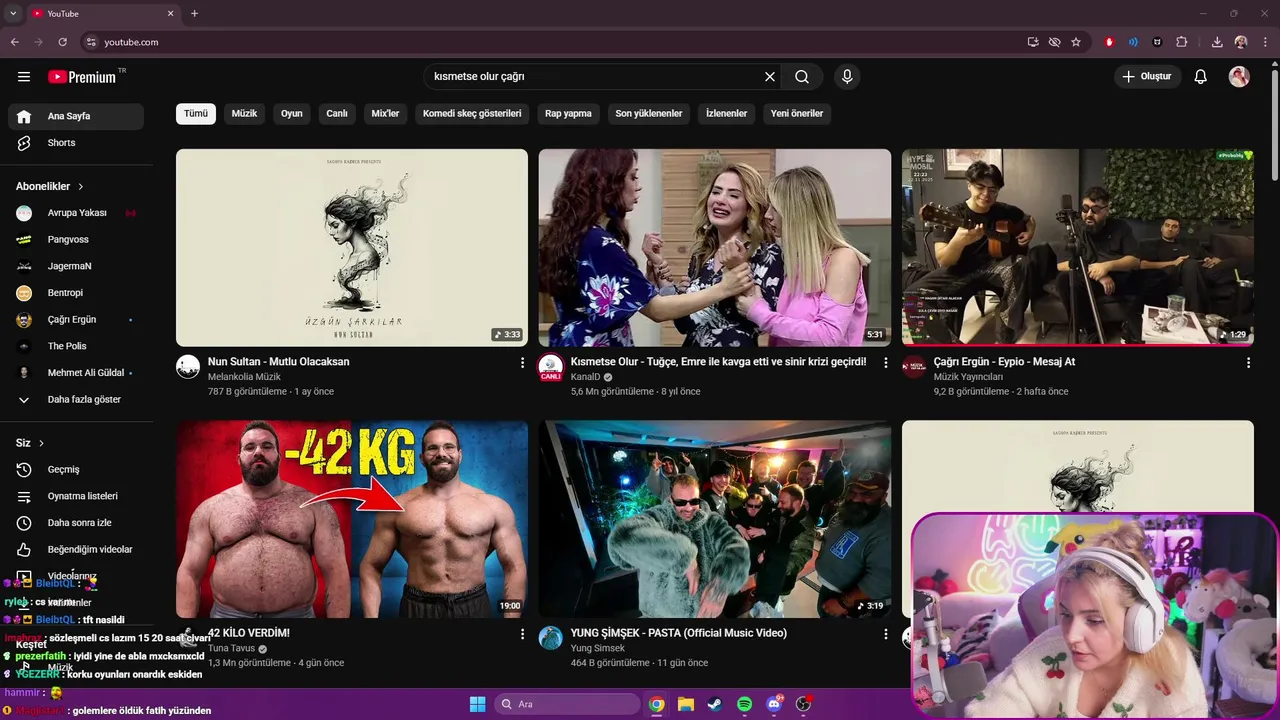Open the KanalD channel avatar
This screenshot has width=1280, height=720.
pos(551,367)
